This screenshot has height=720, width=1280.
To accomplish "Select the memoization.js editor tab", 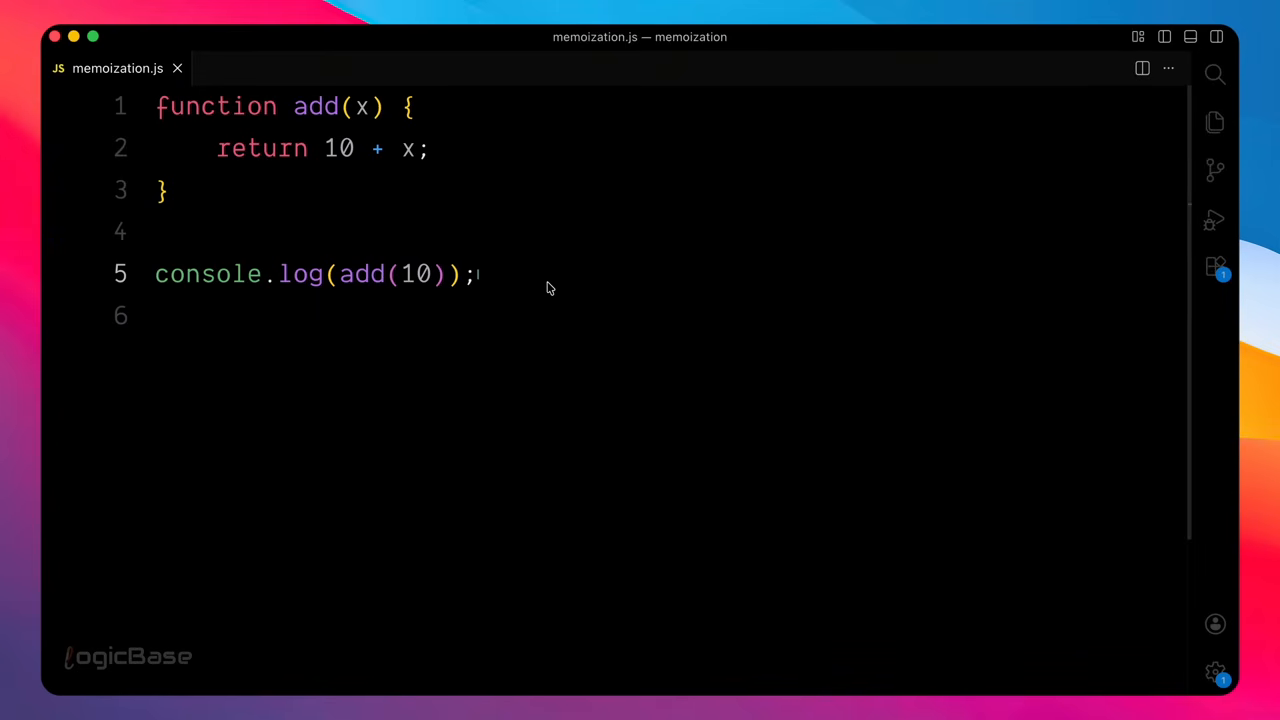I will (117, 68).
